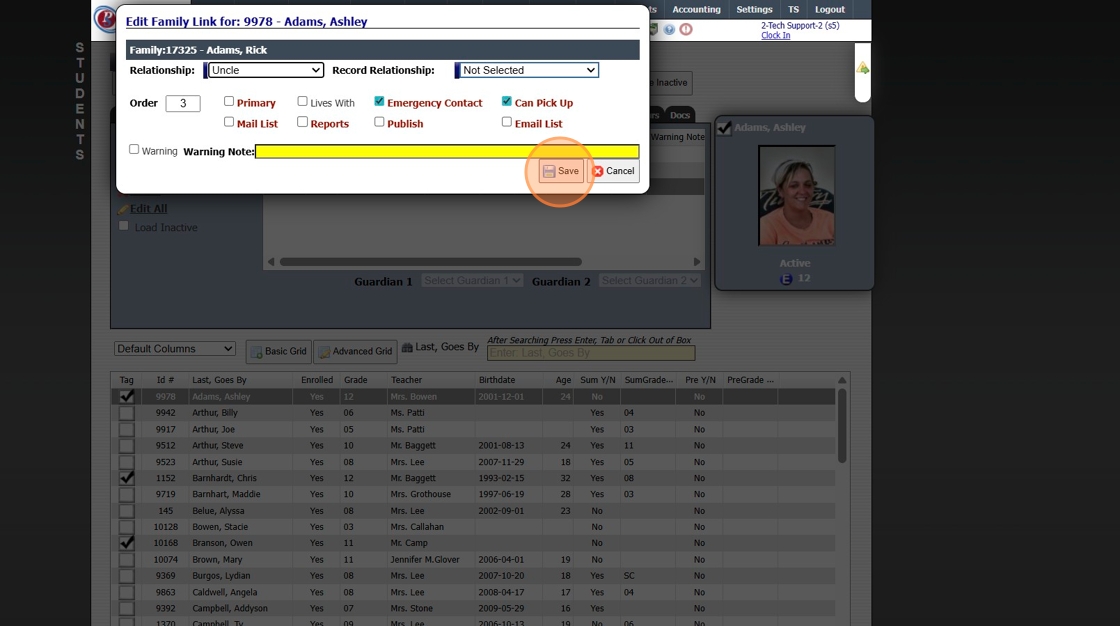This screenshot has width=1120, height=626.
Task: Uncheck the Can Pick Up checkbox
Action: click(506, 101)
